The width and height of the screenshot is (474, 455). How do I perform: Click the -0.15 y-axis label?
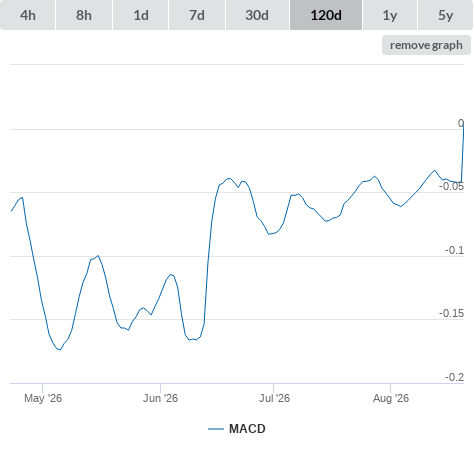coord(451,313)
